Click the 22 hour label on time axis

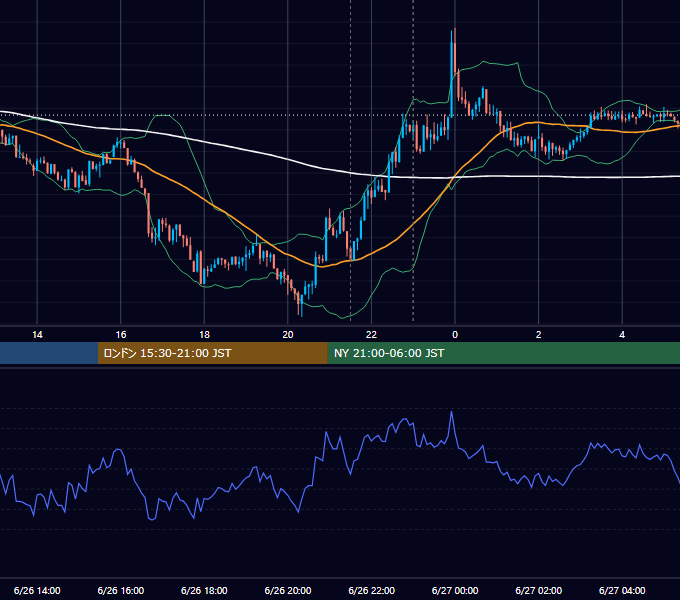pyautogui.click(x=371, y=335)
